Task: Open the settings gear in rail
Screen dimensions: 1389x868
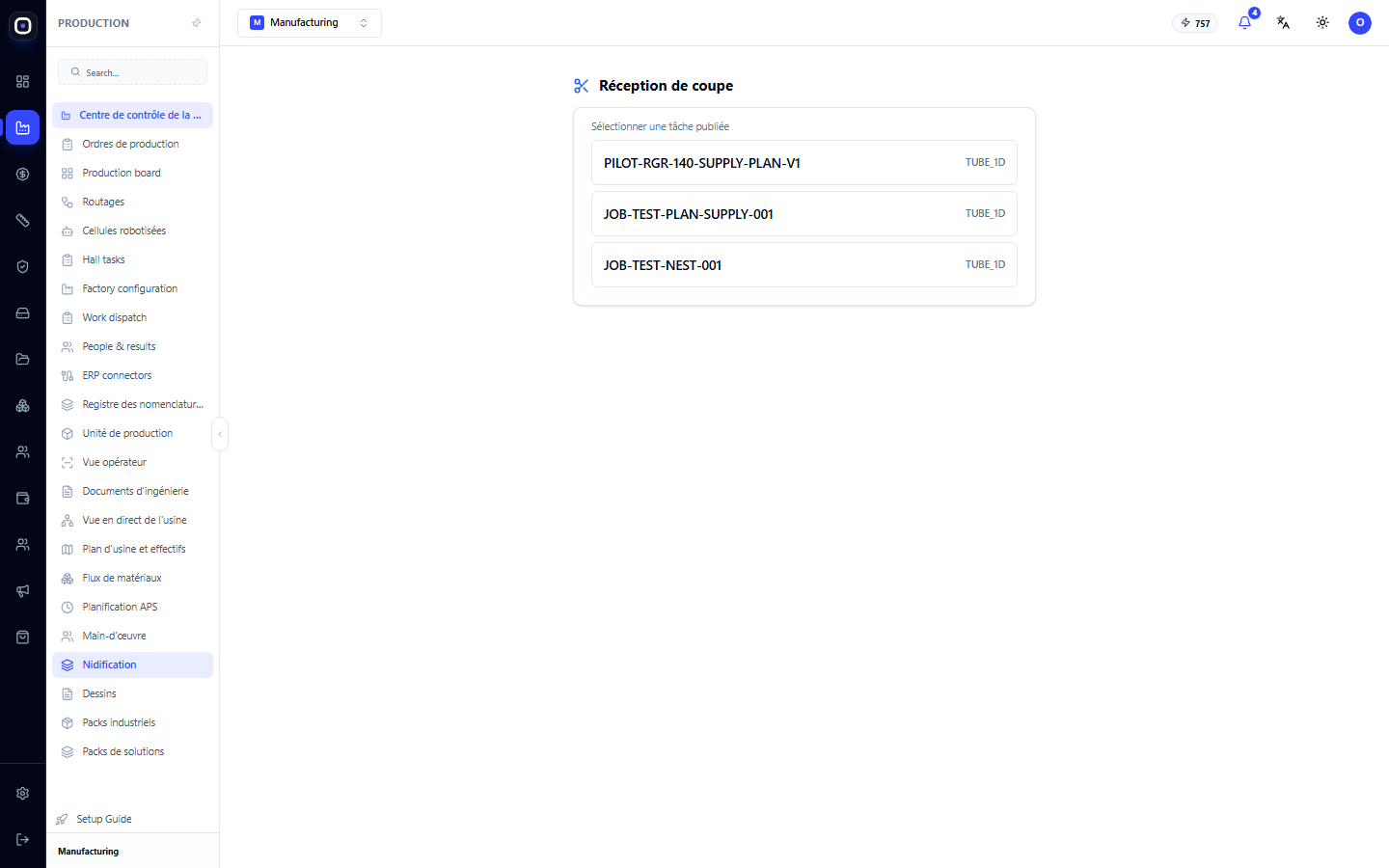Action: coord(23,793)
